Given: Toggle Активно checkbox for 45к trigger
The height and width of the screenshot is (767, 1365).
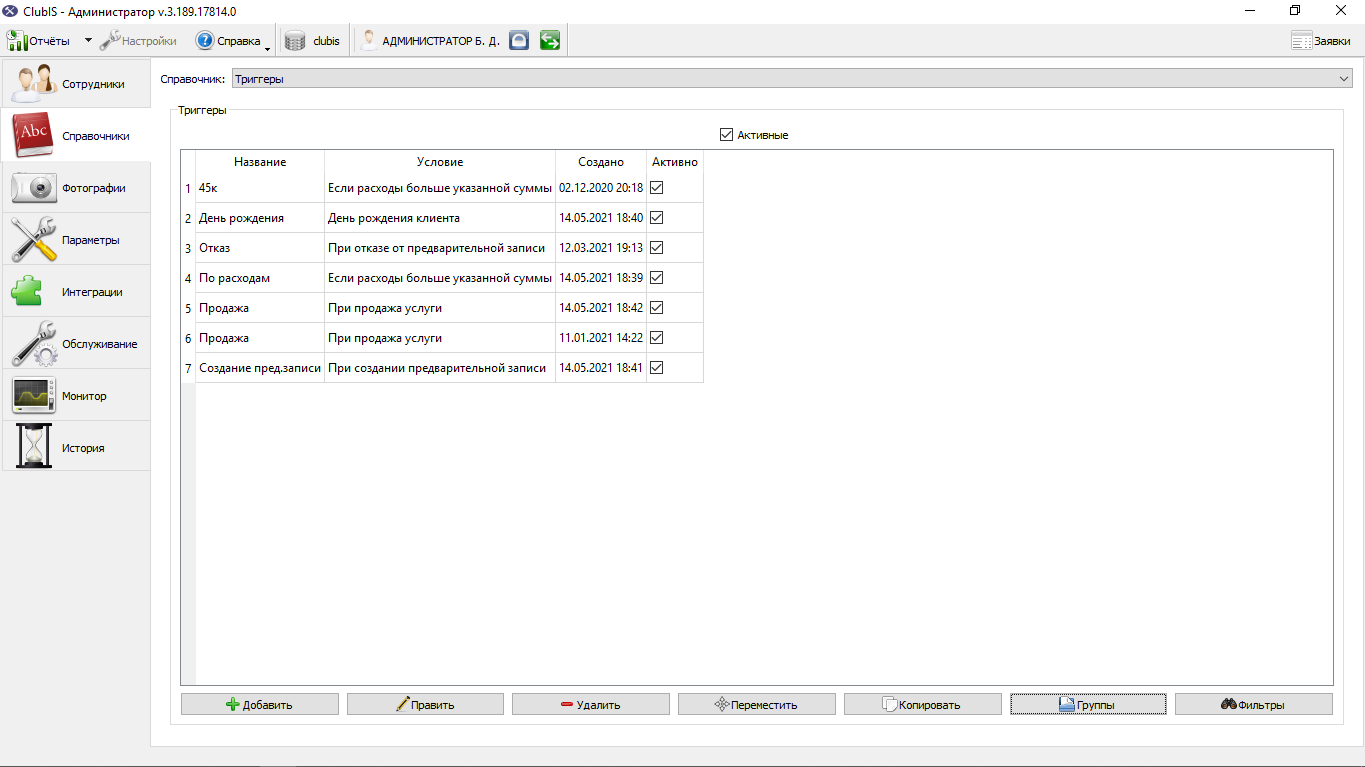Looking at the screenshot, I should 657,187.
